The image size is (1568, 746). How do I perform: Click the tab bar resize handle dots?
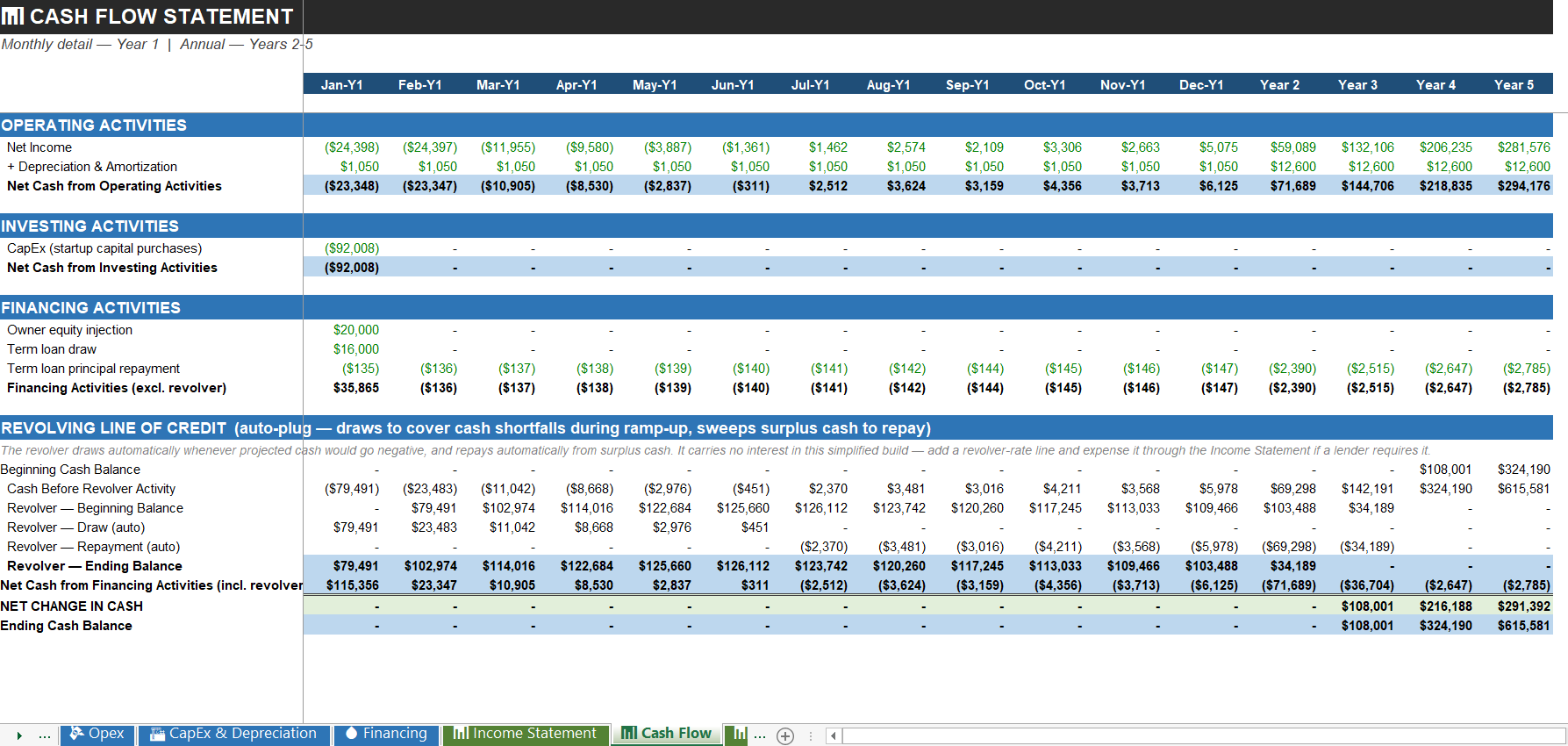tap(810, 735)
